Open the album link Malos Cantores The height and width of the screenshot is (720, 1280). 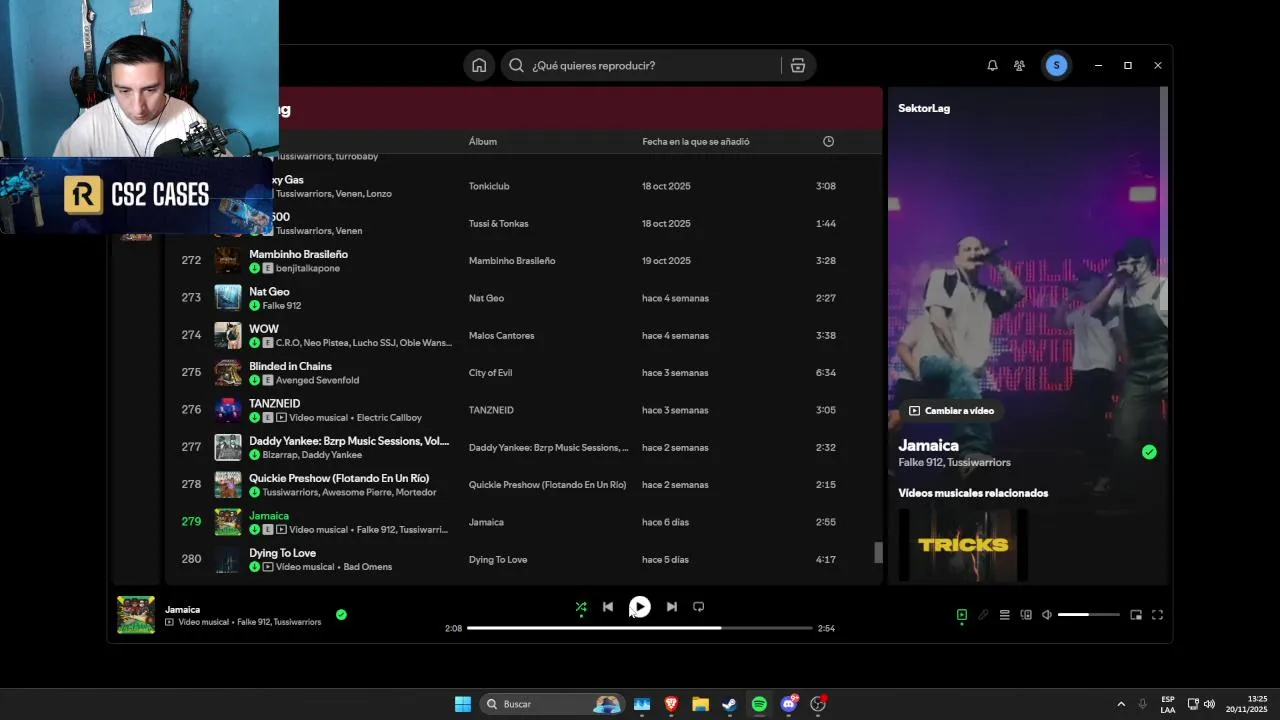[x=501, y=336]
